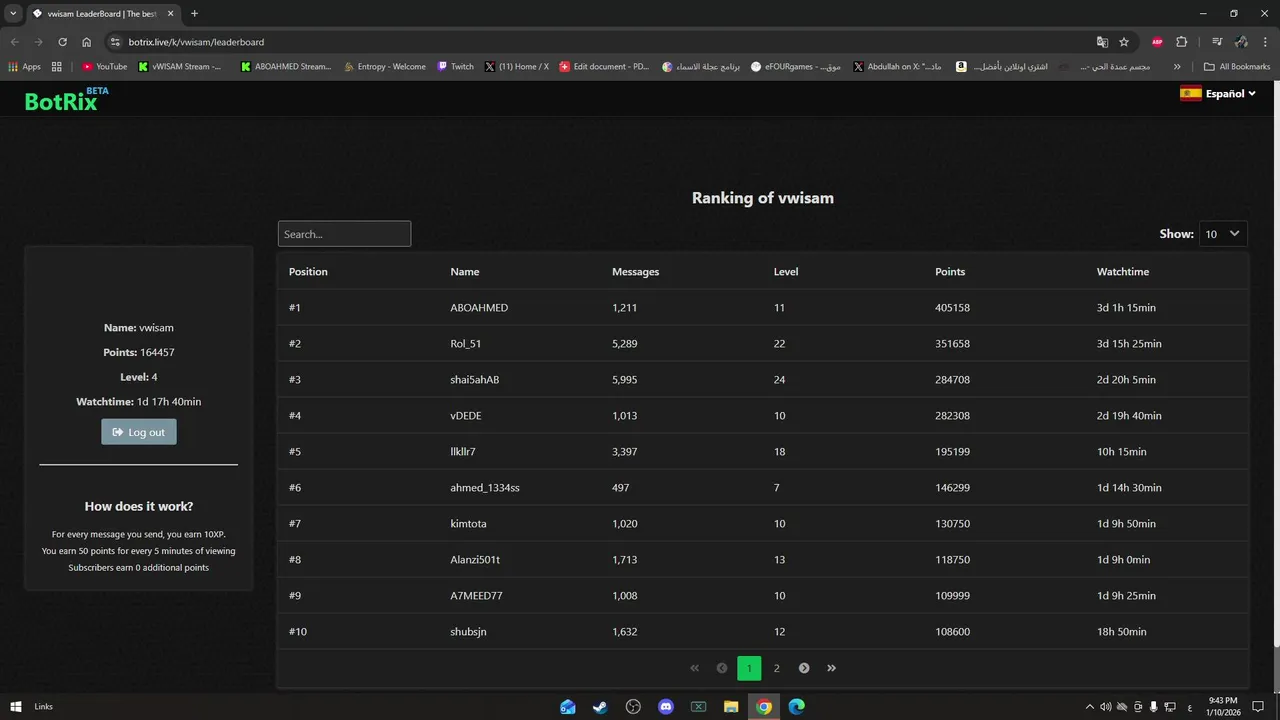Open the Twitch bookmark

(x=455, y=67)
